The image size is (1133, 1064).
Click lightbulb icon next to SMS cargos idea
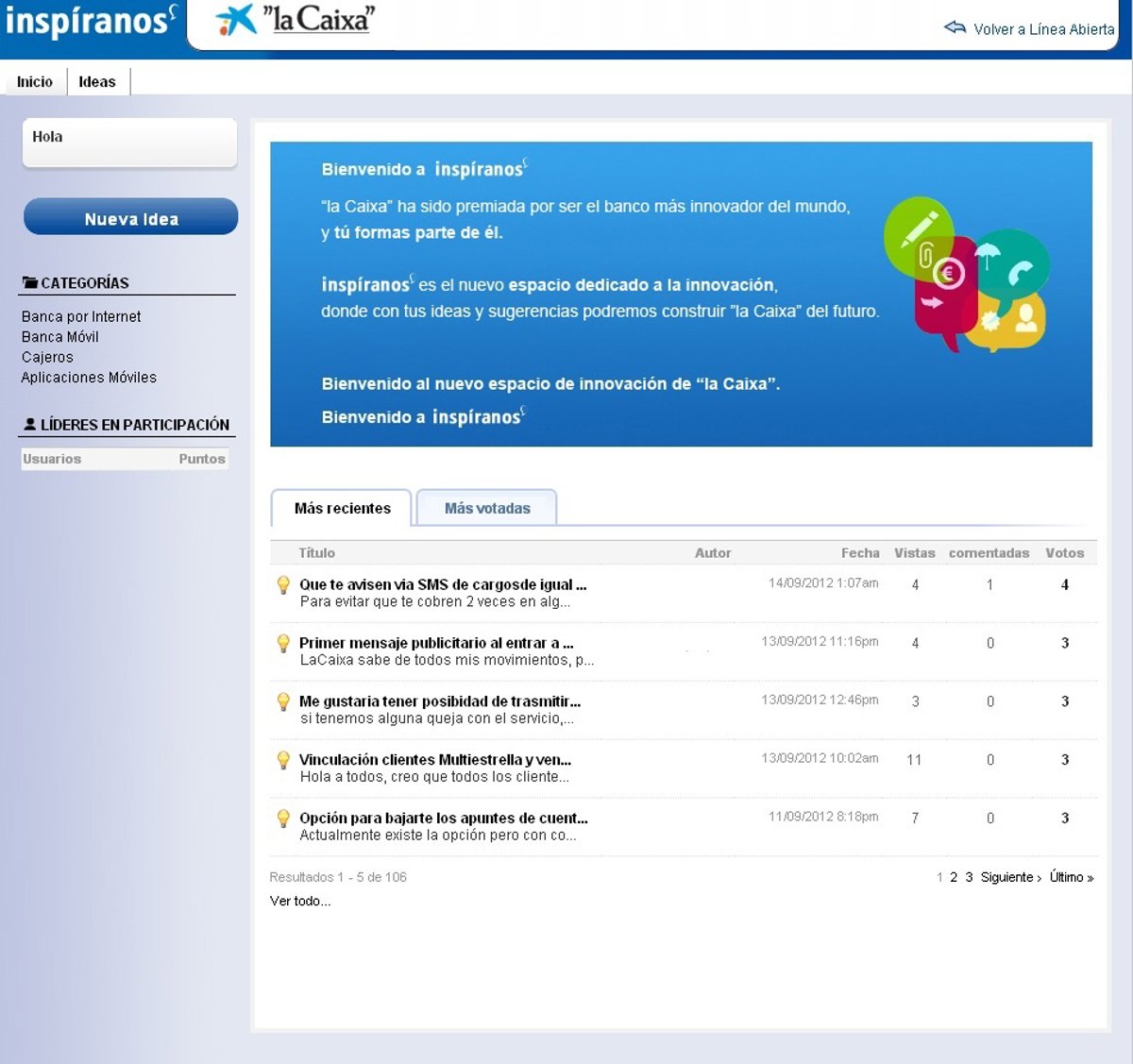pyautogui.click(x=282, y=585)
